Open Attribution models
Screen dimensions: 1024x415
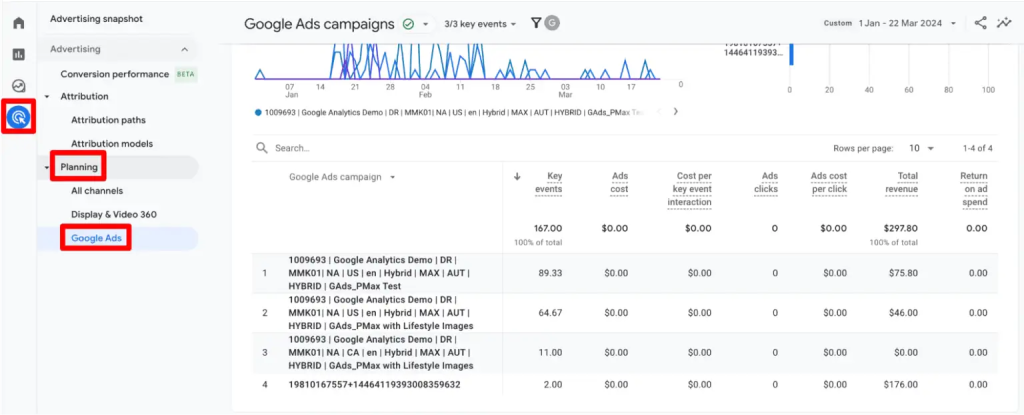tap(112, 144)
